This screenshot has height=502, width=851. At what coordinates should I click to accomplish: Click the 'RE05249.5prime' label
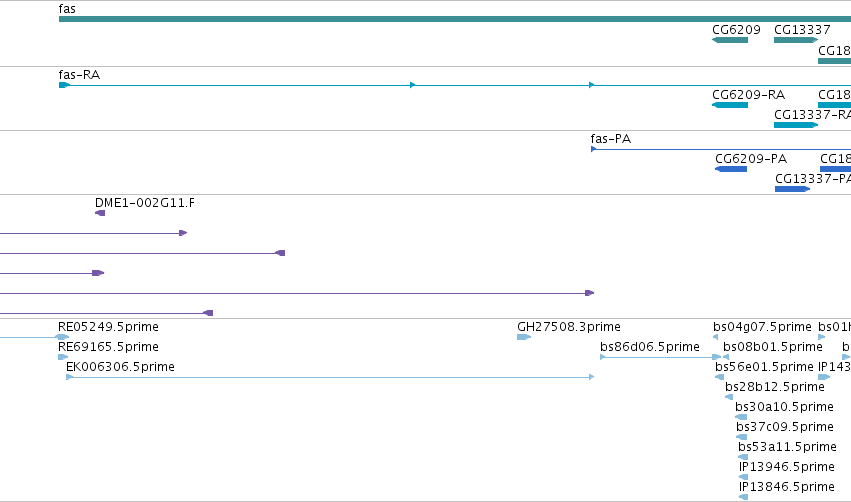point(109,327)
